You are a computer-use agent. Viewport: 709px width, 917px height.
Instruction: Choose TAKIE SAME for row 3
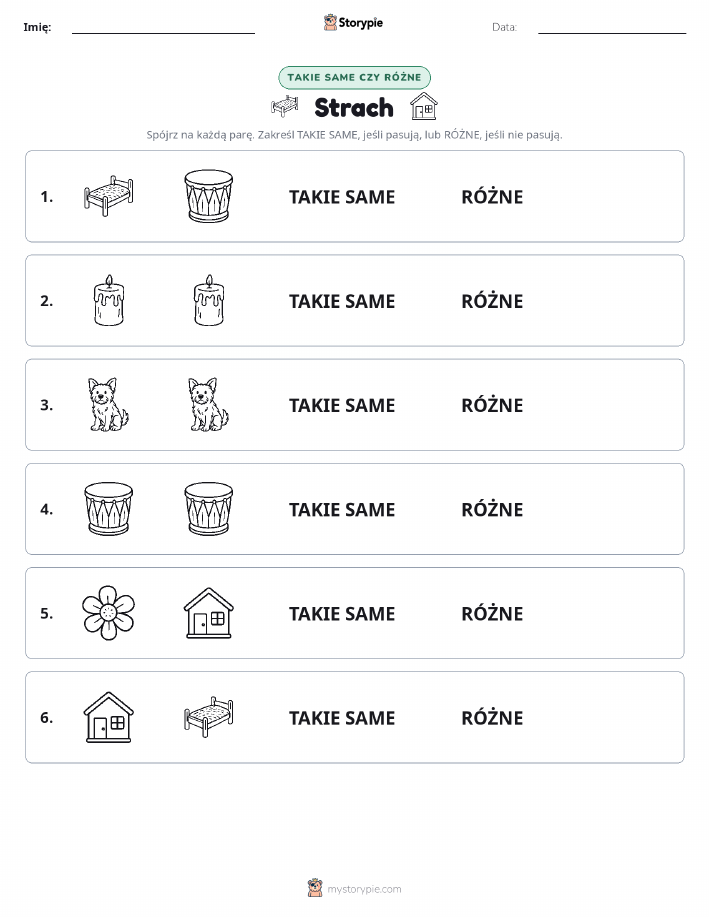point(342,405)
